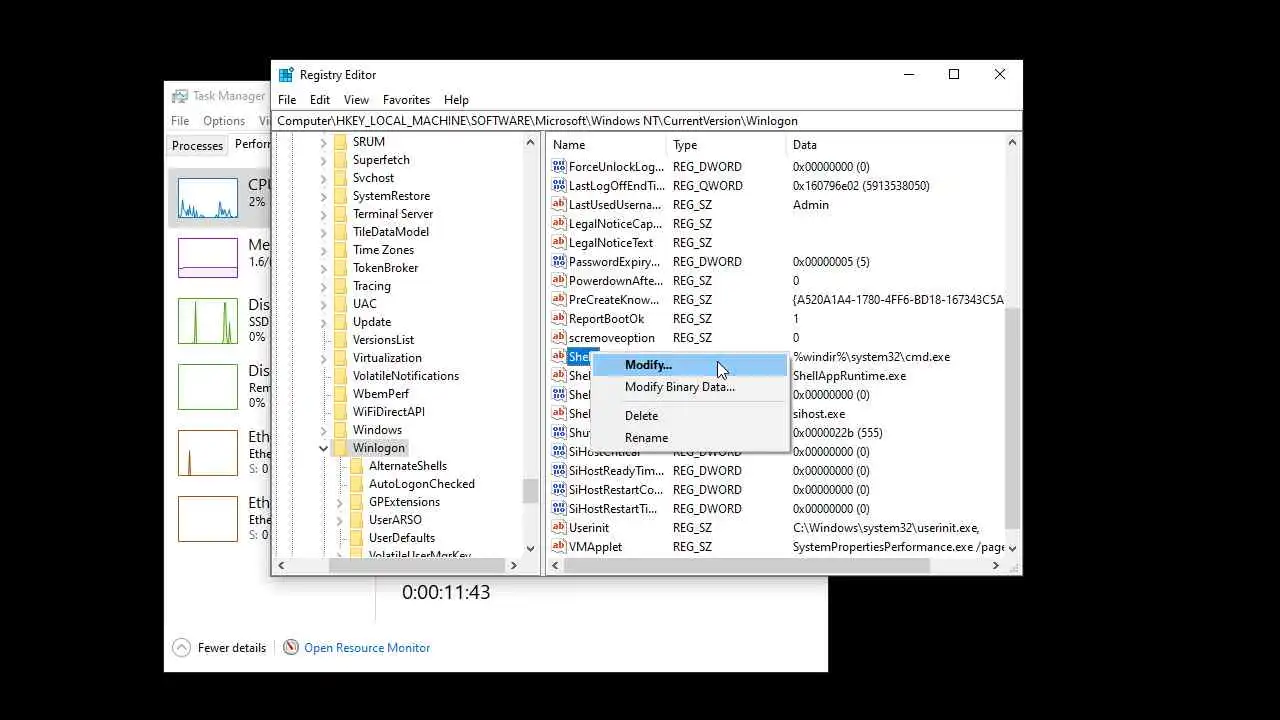Click the LastLogOffEndTi QWORD value icon
The height and width of the screenshot is (720, 1280).
pyautogui.click(x=559, y=186)
